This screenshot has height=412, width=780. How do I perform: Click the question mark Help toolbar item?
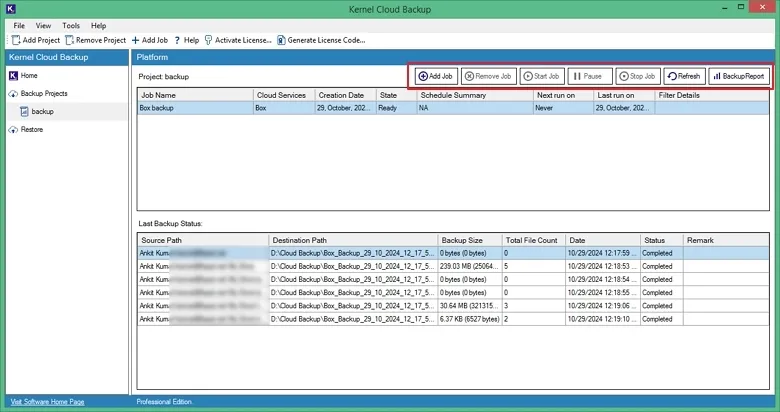click(x=187, y=40)
